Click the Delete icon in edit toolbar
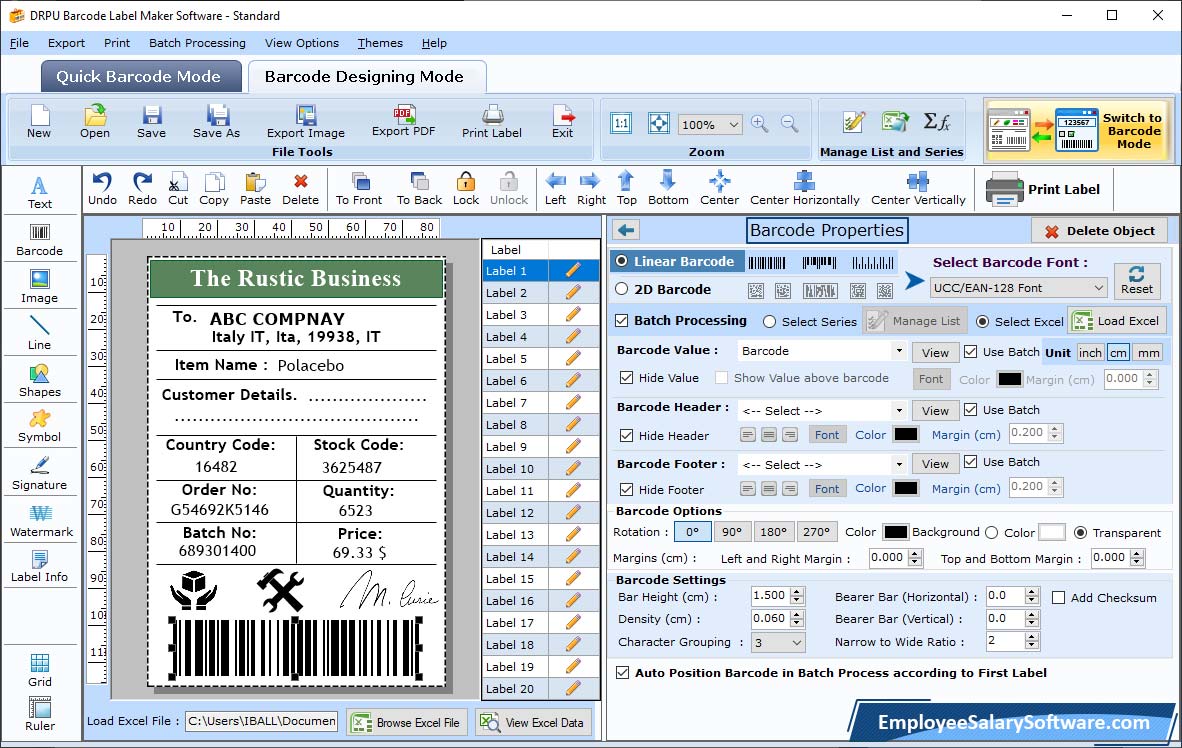Viewport: 1182px width, 748px height. click(300, 189)
